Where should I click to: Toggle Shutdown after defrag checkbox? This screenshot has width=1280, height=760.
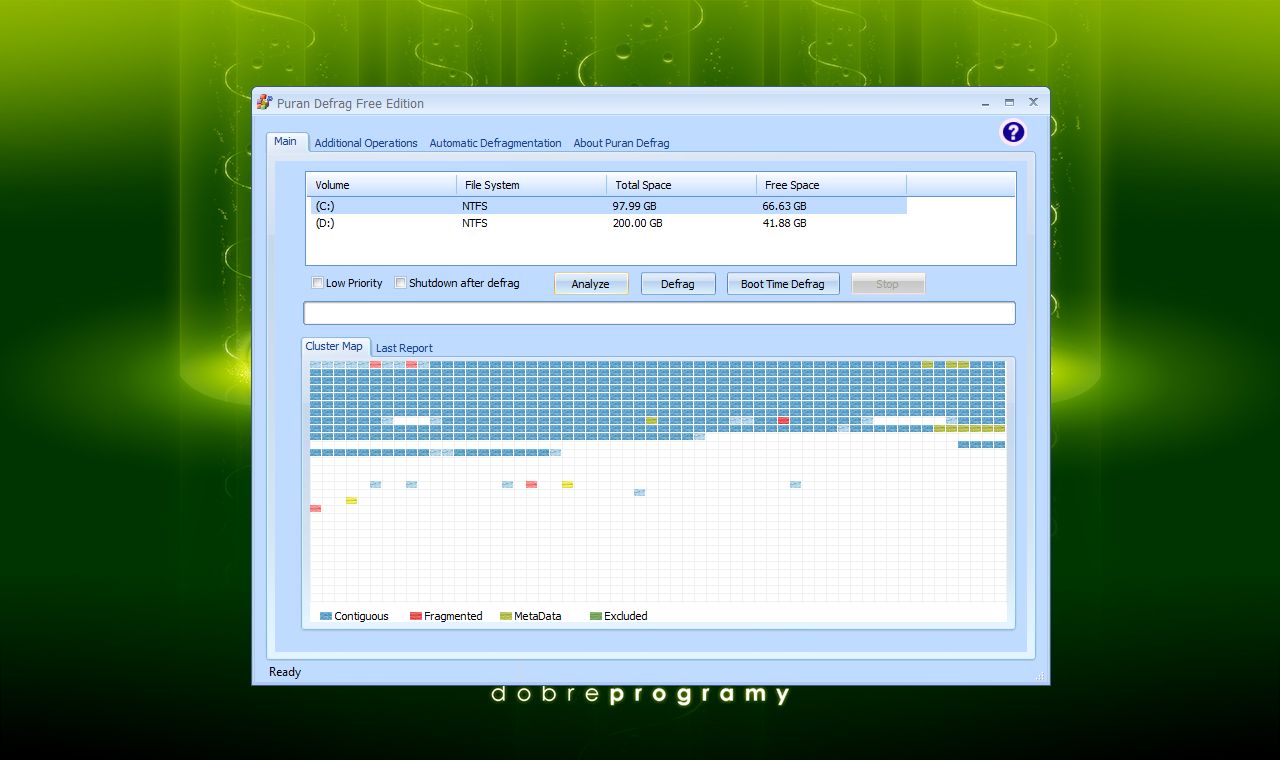click(401, 283)
